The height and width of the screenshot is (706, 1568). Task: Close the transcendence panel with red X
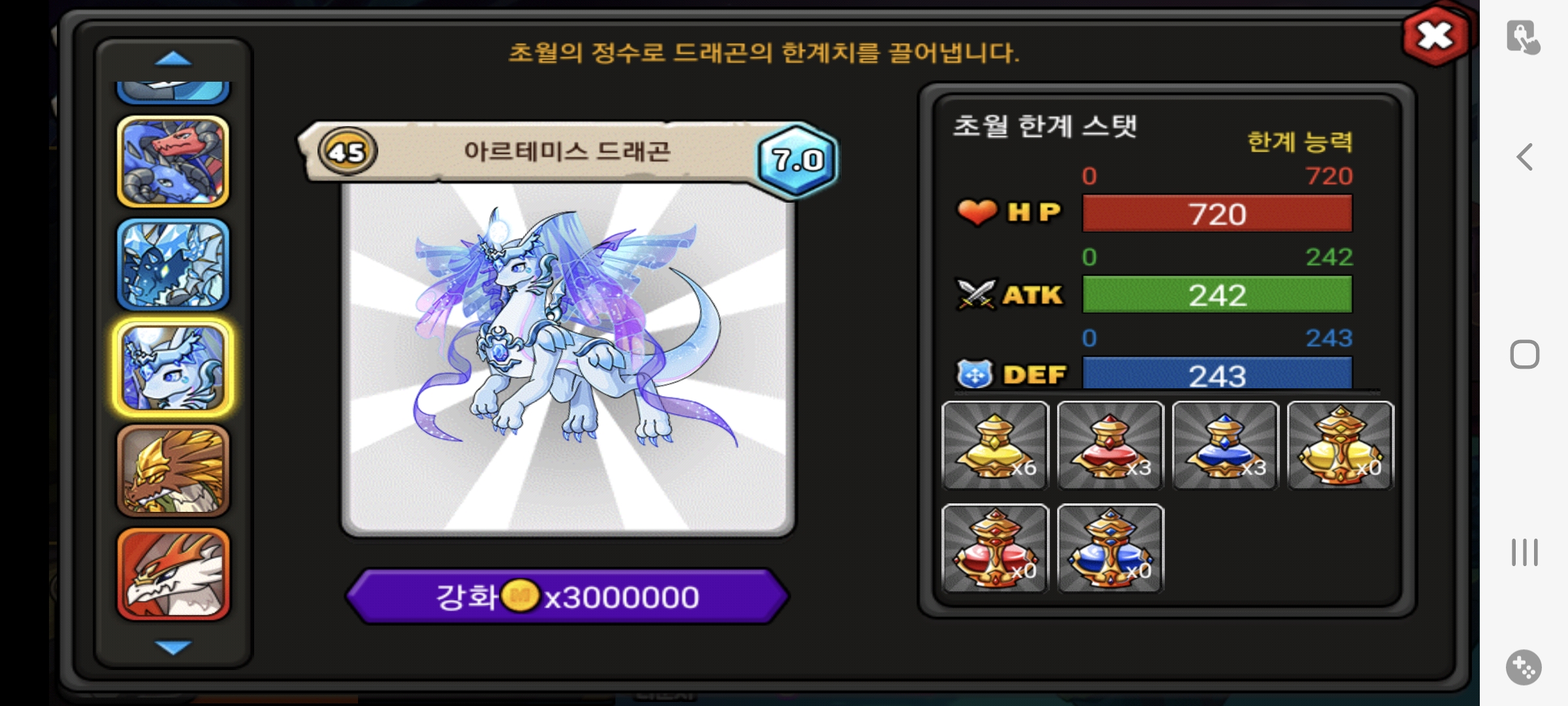click(1435, 36)
